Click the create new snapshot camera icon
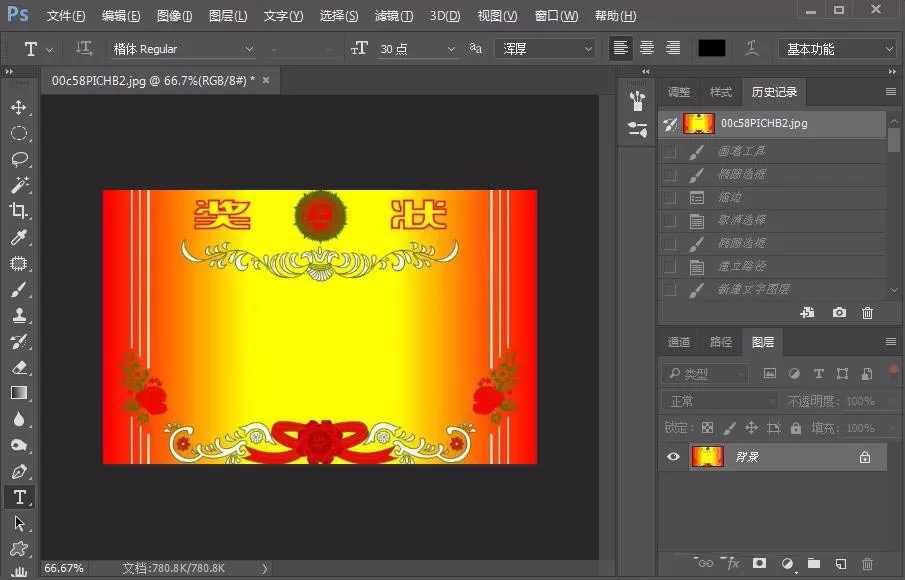The image size is (905, 580). (x=839, y=313)
